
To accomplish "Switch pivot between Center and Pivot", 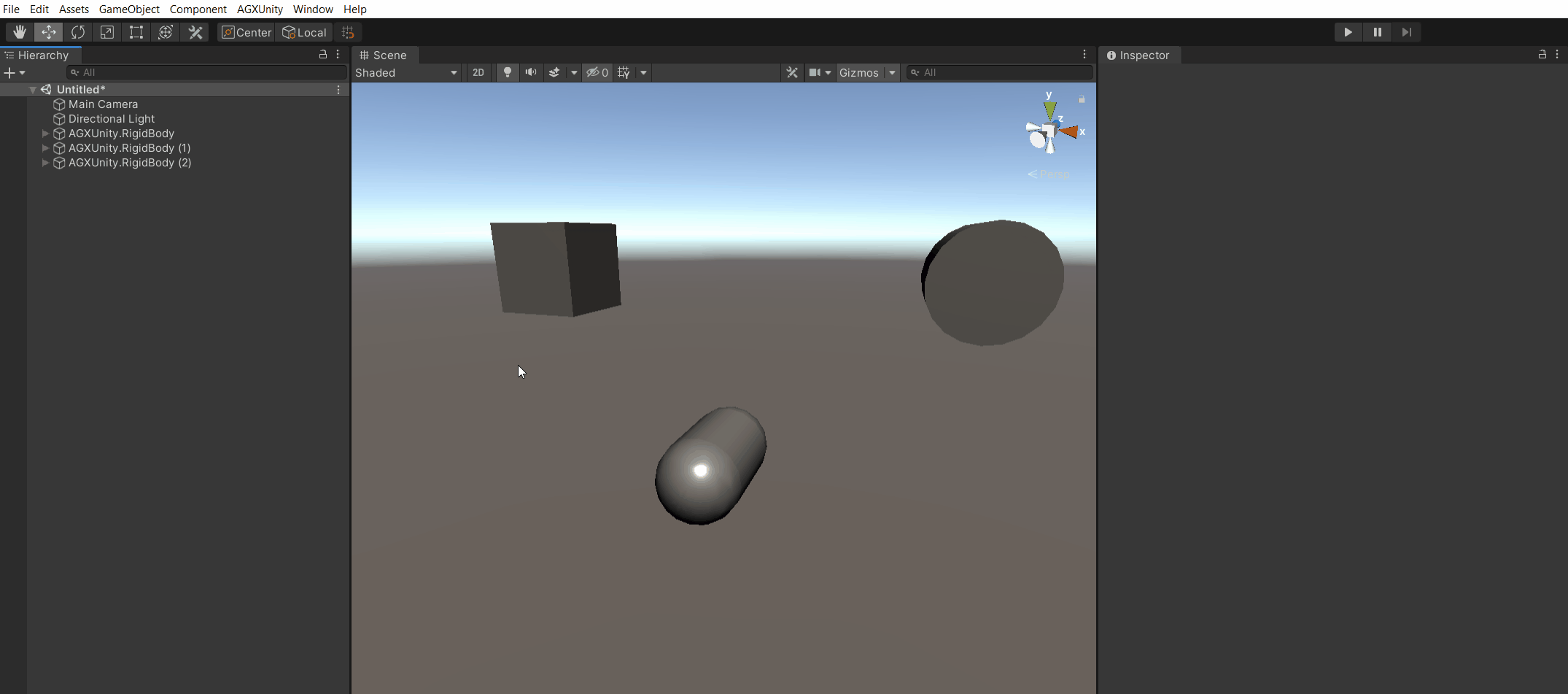I will [246, 32].
